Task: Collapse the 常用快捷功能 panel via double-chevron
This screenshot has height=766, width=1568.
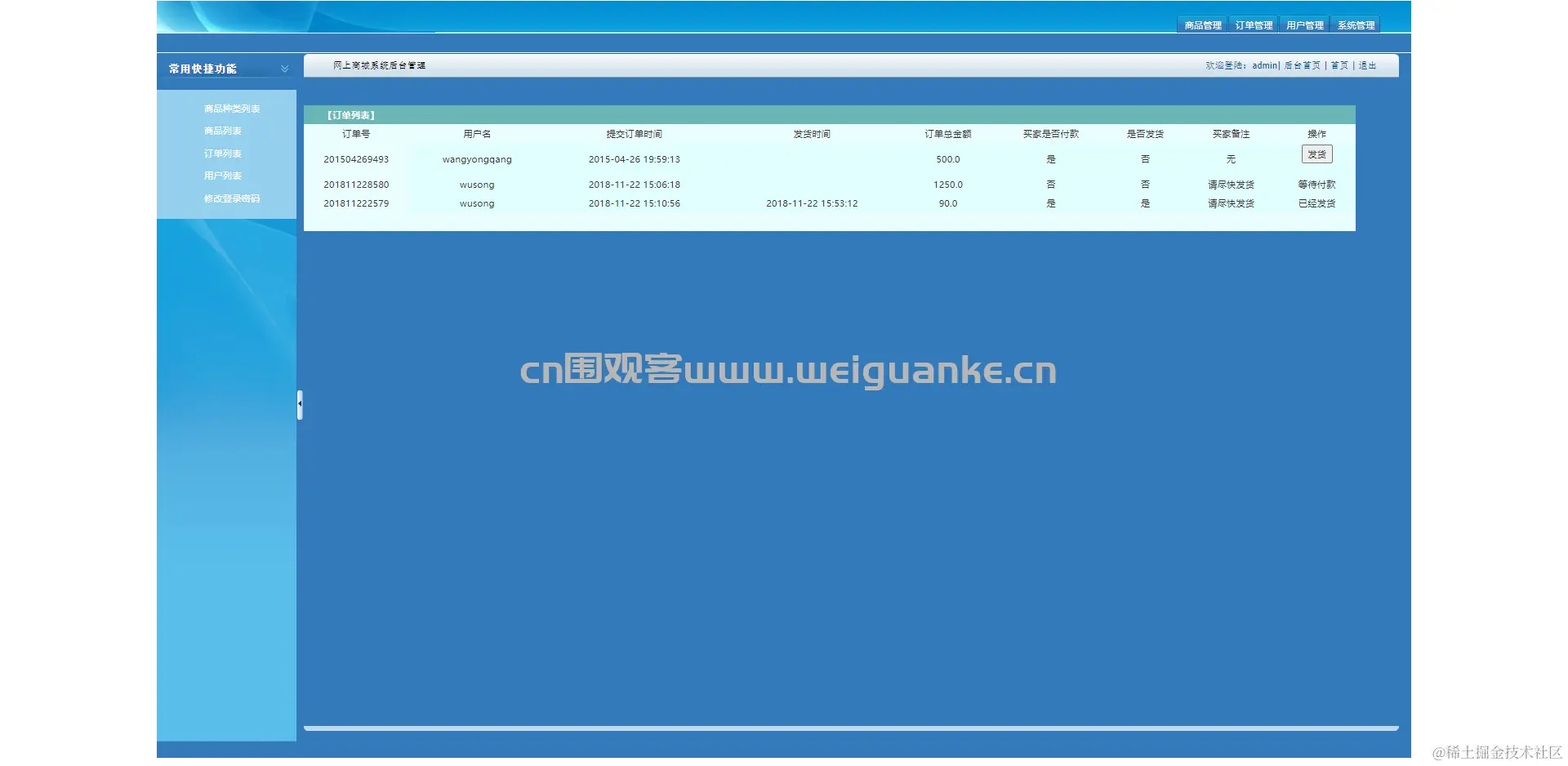Action: (x=284, y=69)
